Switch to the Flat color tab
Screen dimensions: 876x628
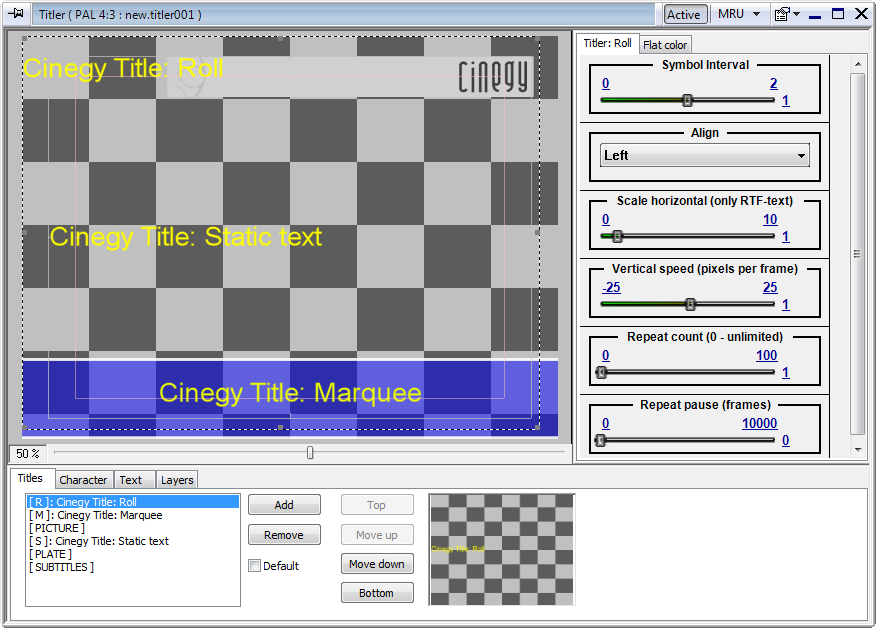coord(665,45)
